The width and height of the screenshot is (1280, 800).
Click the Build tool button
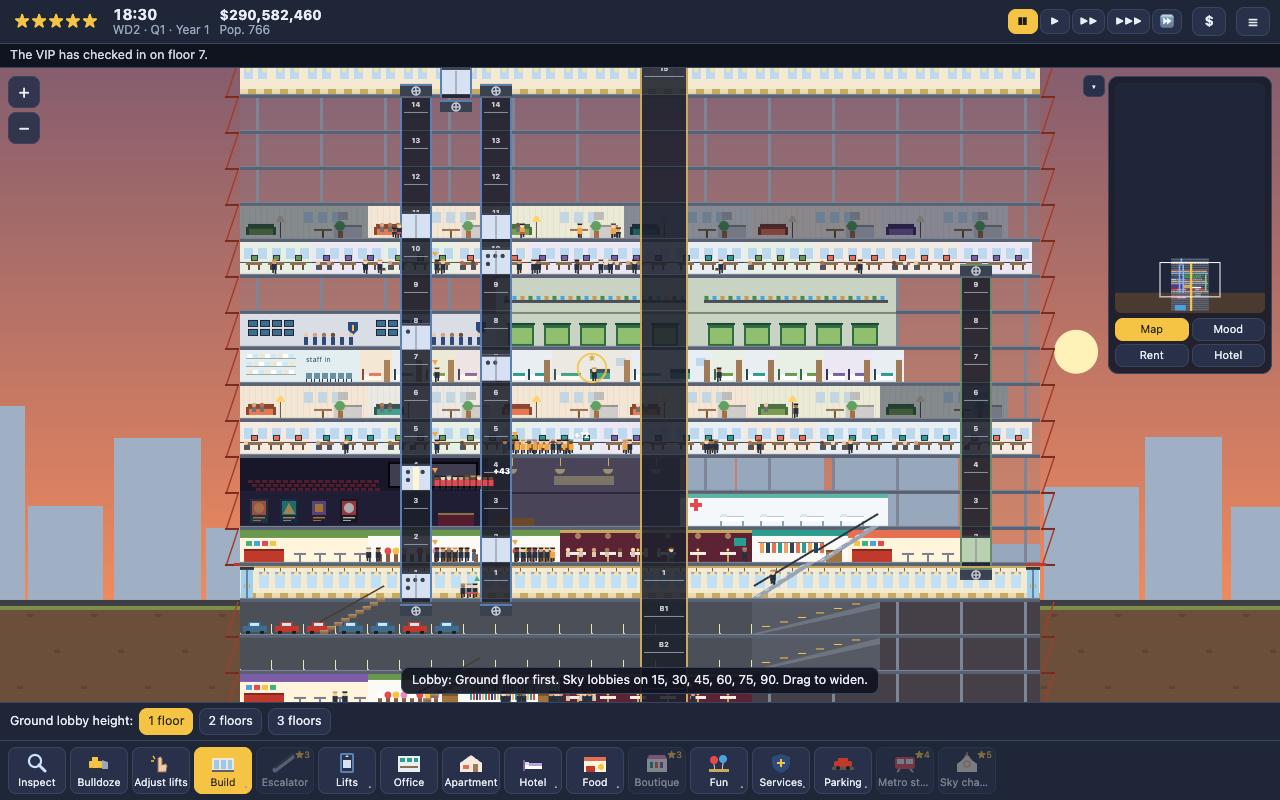click(223, 770)
